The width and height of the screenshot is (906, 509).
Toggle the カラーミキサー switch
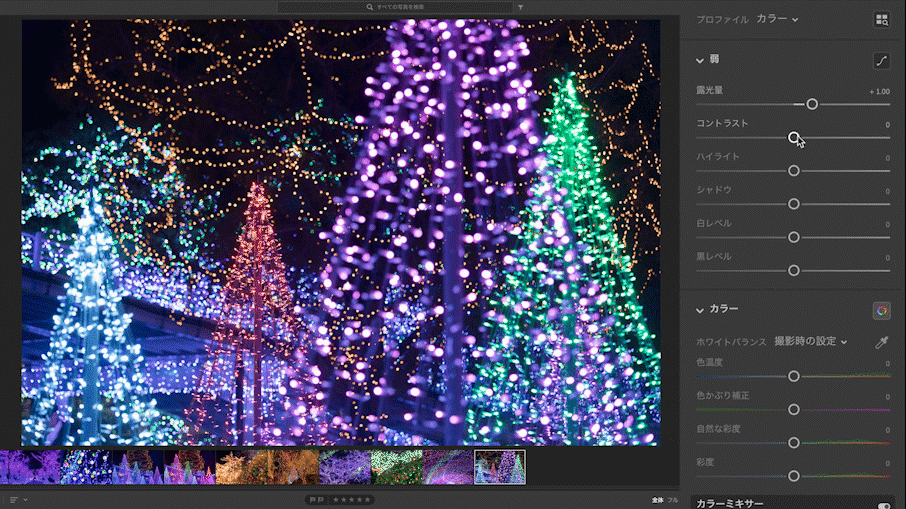click(x=884, y=506)
